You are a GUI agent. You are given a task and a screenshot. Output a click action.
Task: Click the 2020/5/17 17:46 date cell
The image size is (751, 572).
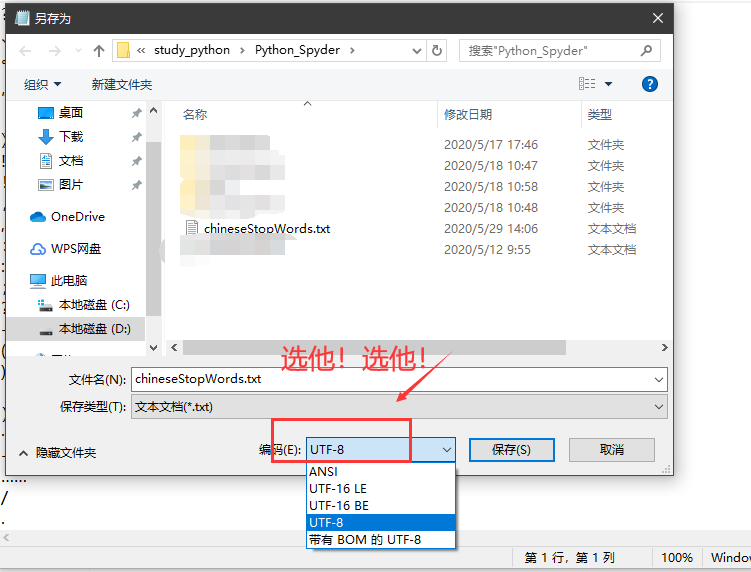490,145
